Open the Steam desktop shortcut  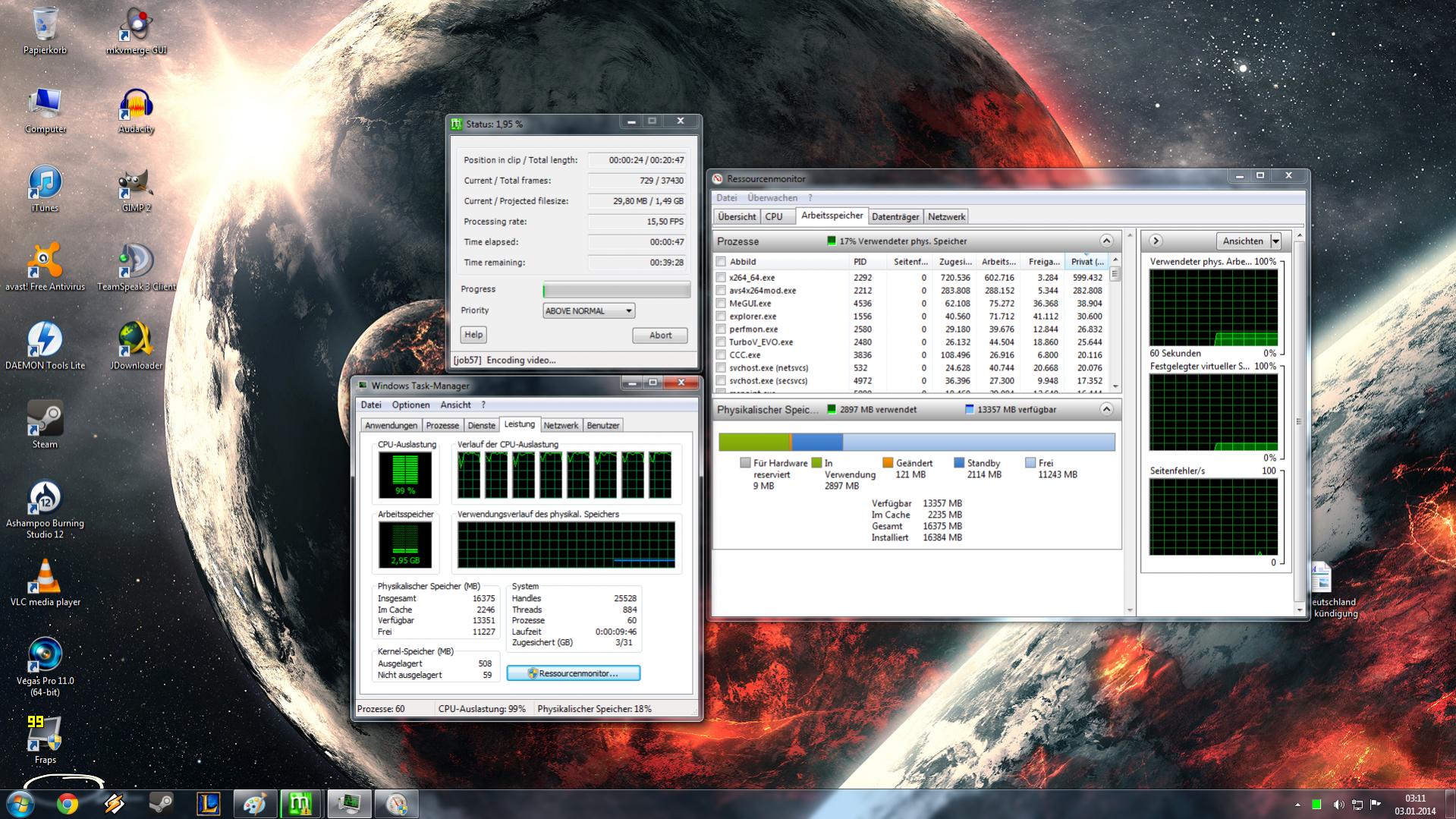tap(45, 425)
